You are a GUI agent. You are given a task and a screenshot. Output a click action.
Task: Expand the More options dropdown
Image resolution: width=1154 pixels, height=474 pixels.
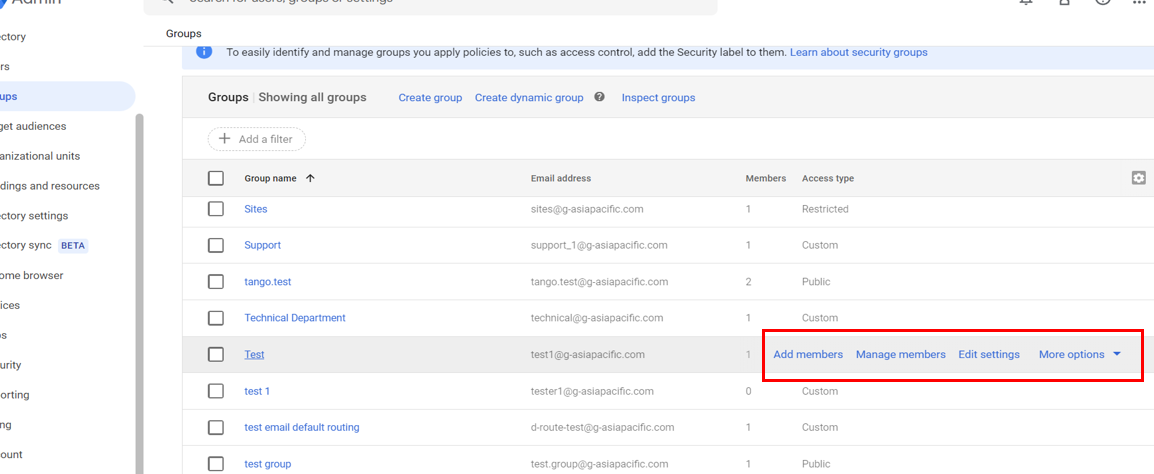pos(1080,354)
